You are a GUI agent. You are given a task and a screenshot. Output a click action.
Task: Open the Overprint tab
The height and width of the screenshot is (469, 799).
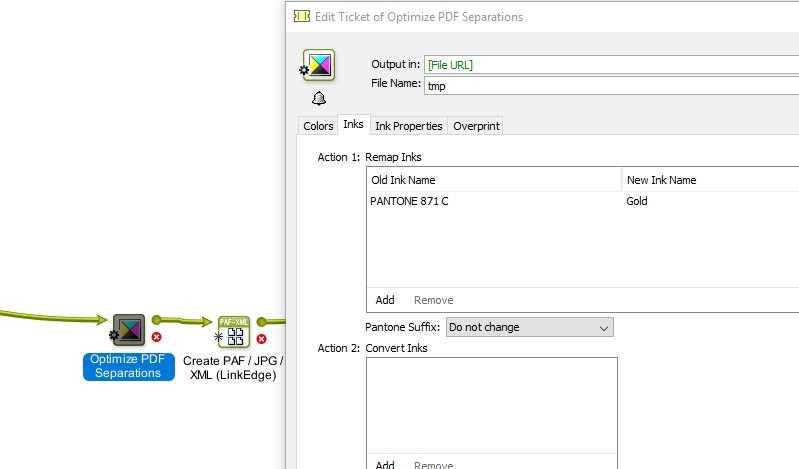tap(476, 126)
